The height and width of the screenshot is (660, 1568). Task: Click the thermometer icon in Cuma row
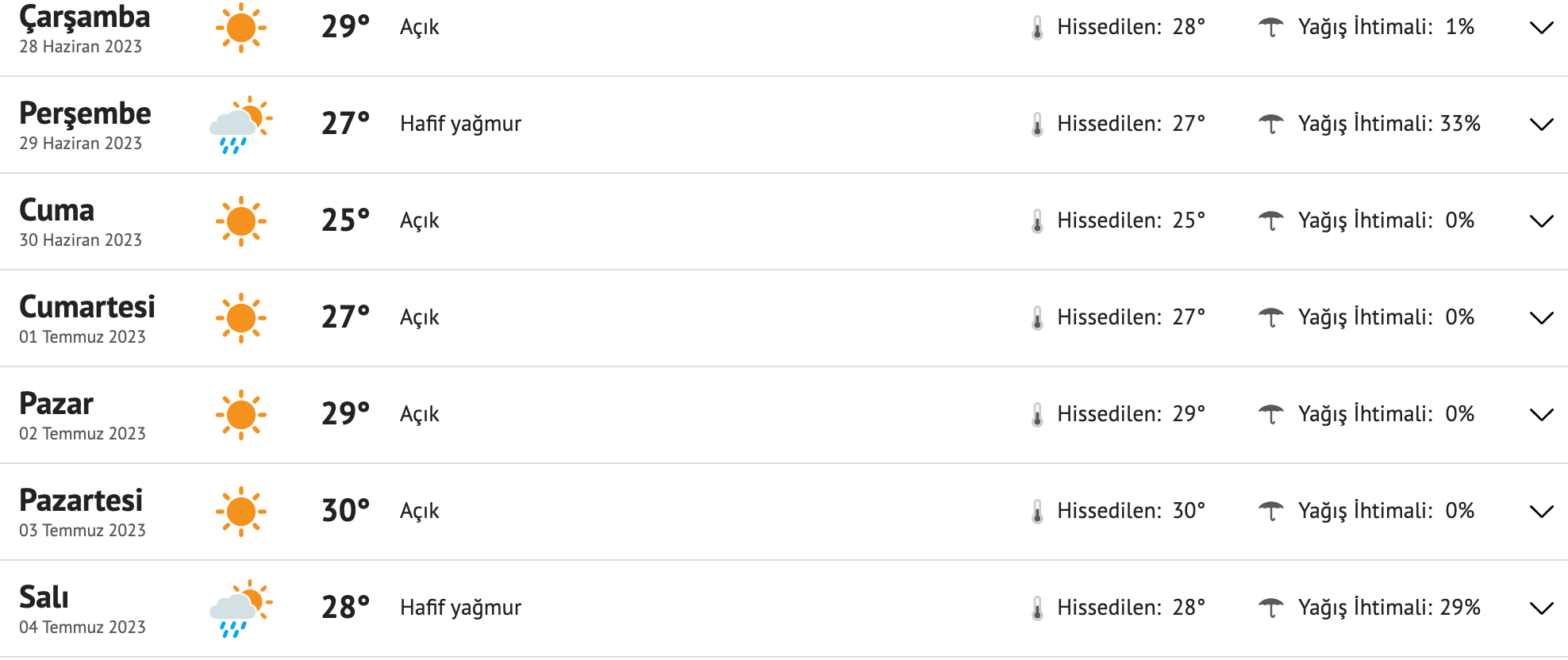[1037, 221]
